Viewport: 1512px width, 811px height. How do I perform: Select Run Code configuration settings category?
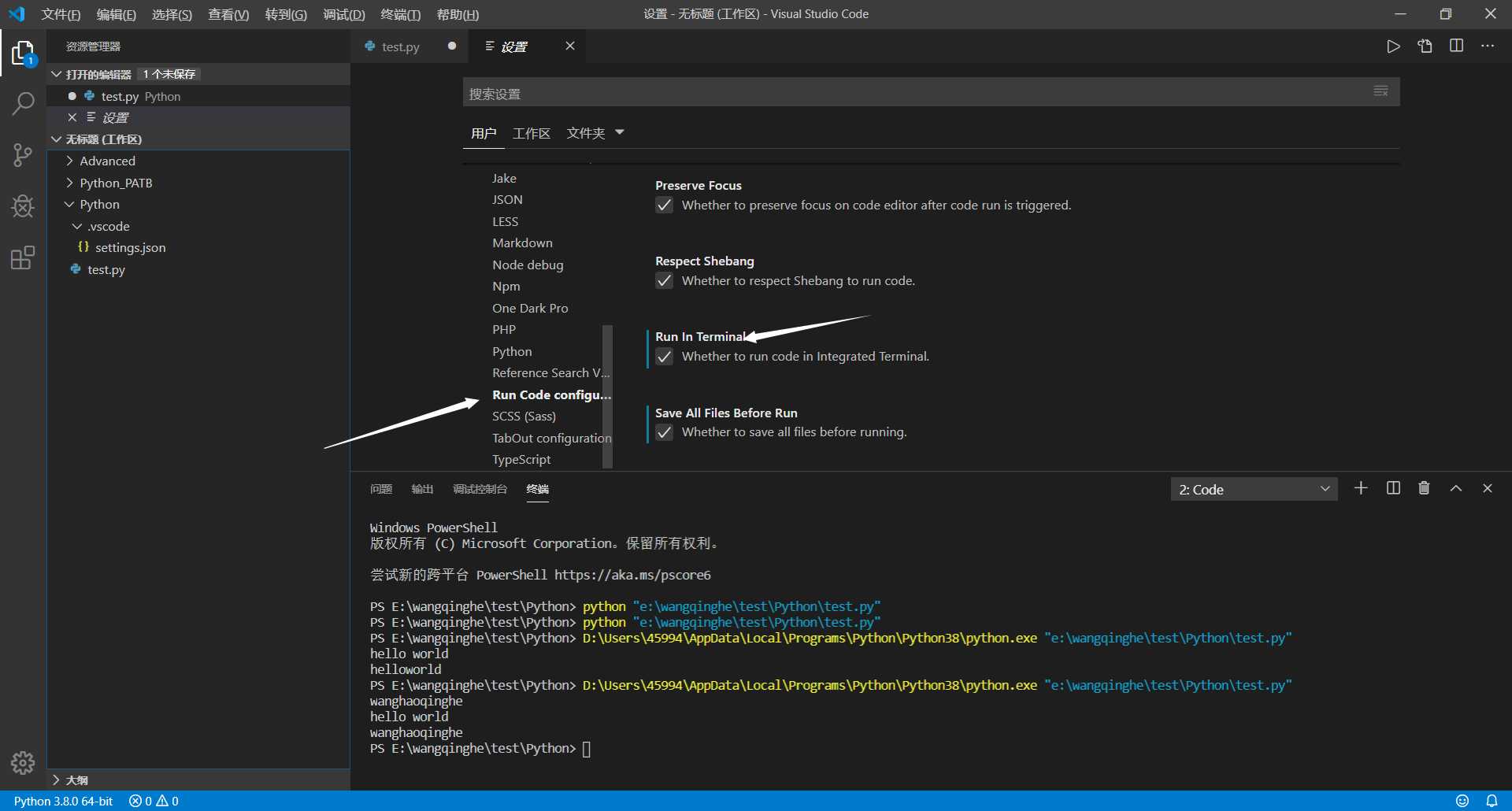tap(551, 394)
